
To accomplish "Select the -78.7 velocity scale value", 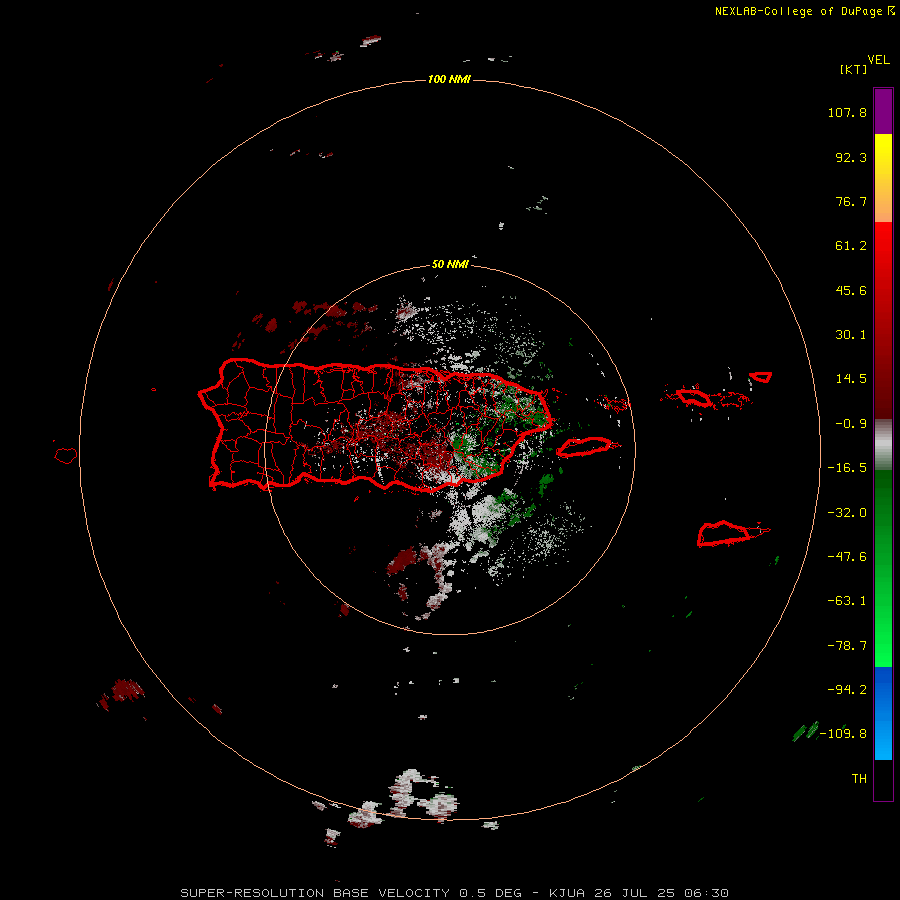I will pos(847,646).
